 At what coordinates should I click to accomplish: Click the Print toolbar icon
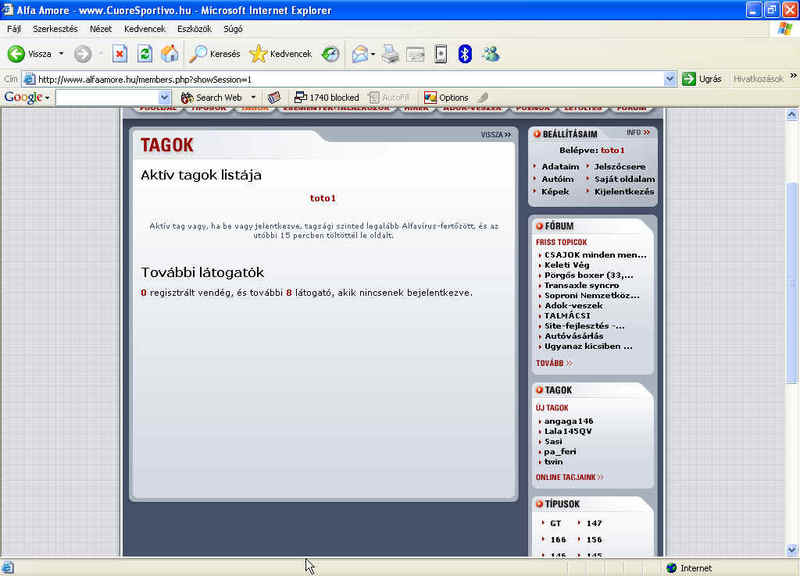pyautogui.click(x=390, y=54)
